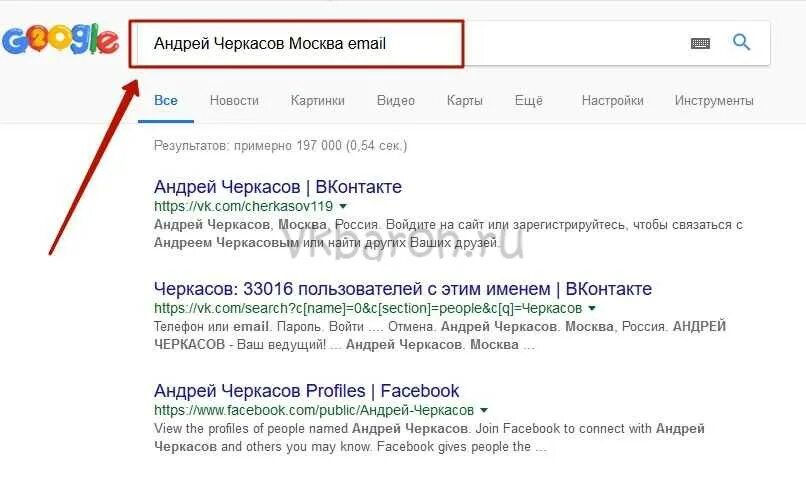Open Андрей Черкасов Profiles | Facebook result
The width and height of the screenshot is (806, 483).
click(306, 391)
